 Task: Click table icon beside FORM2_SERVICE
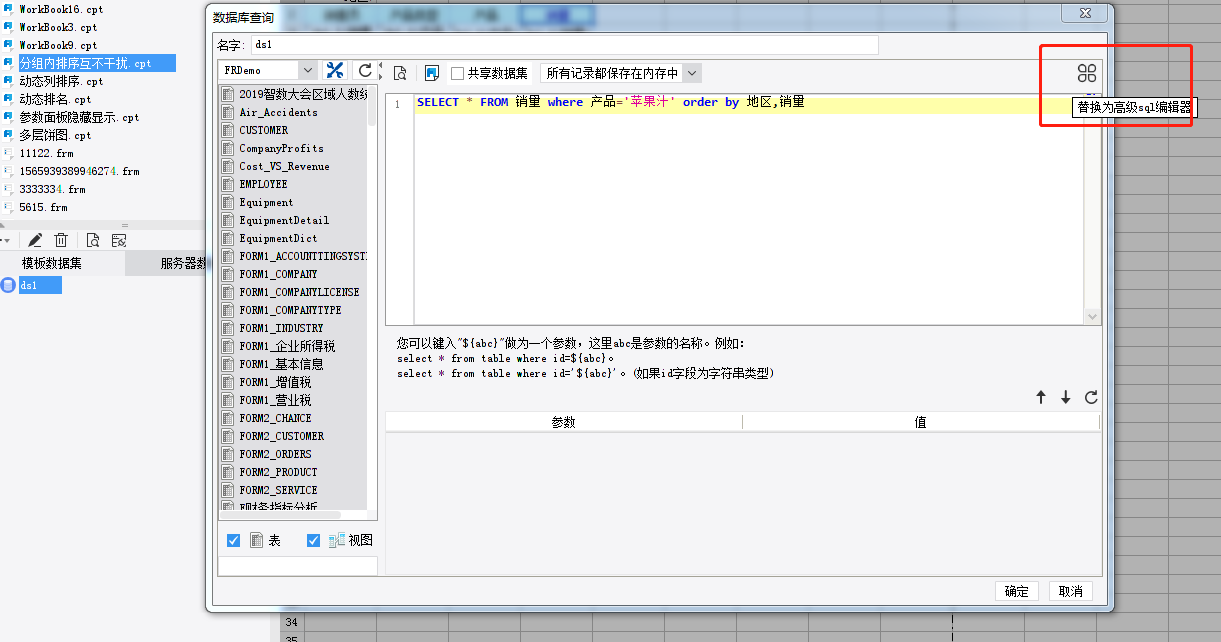click(228, 490)
